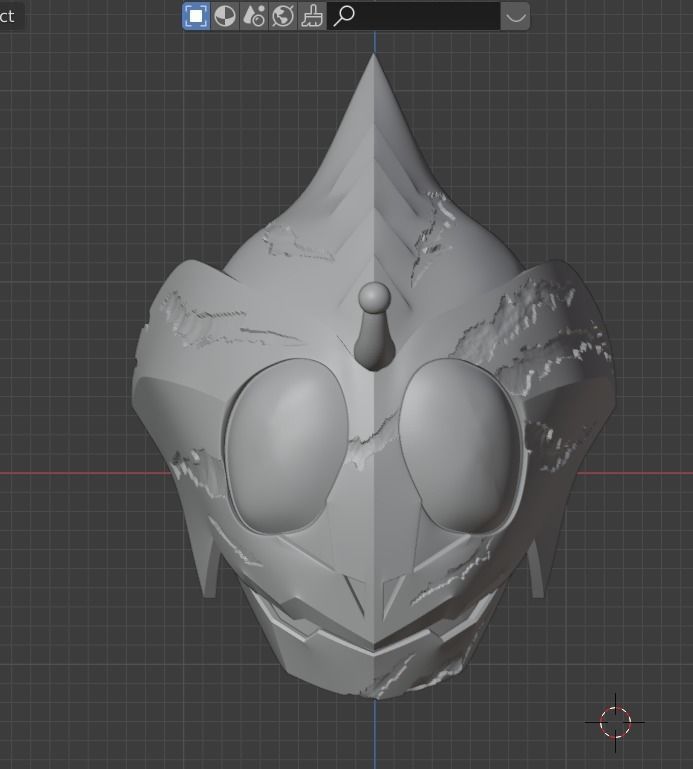Image resolution: width=693 pixels, height=769 pixels.
Task: Click the droplet and shapes icon
Action: pyautogui.click(x=254, y=16)
